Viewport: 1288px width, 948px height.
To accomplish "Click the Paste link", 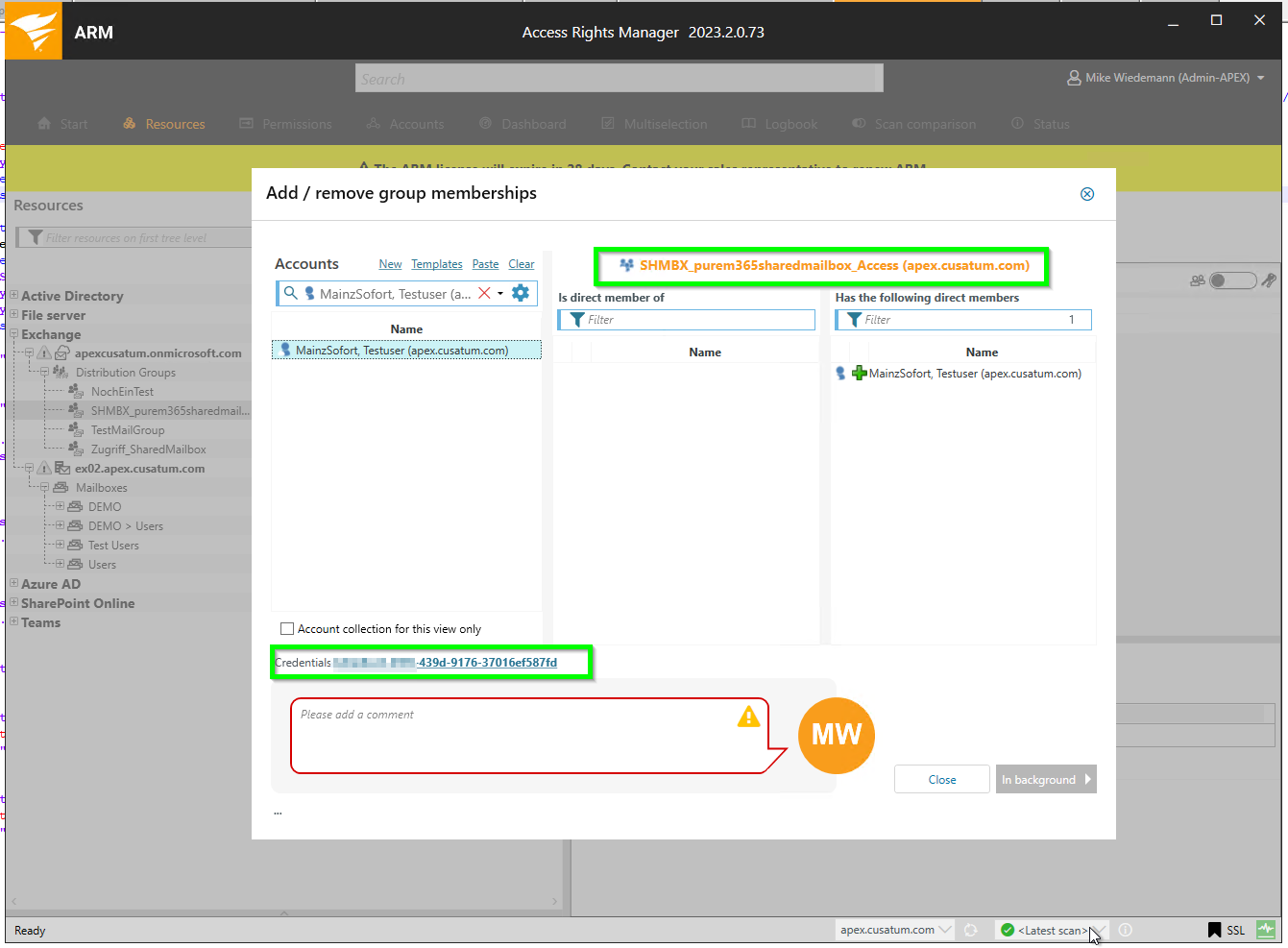I will point(485,264).
